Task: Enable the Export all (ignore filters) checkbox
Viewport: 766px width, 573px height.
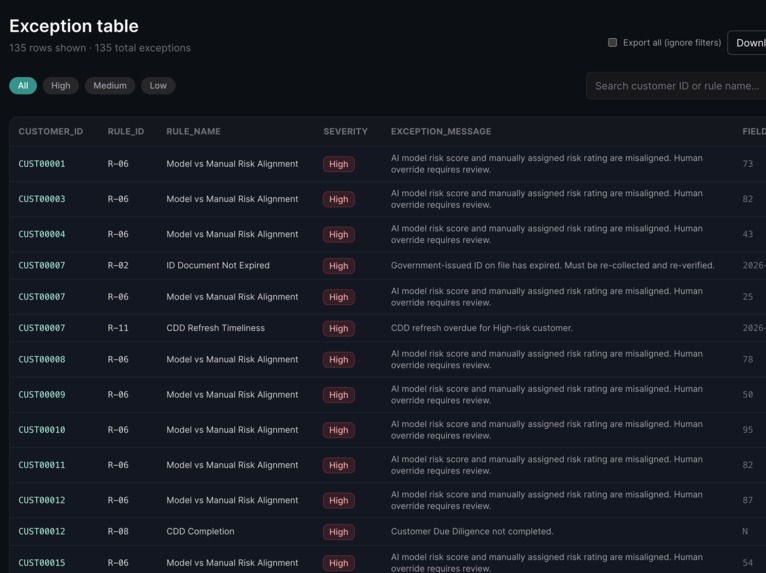Action: pos(612,42)
